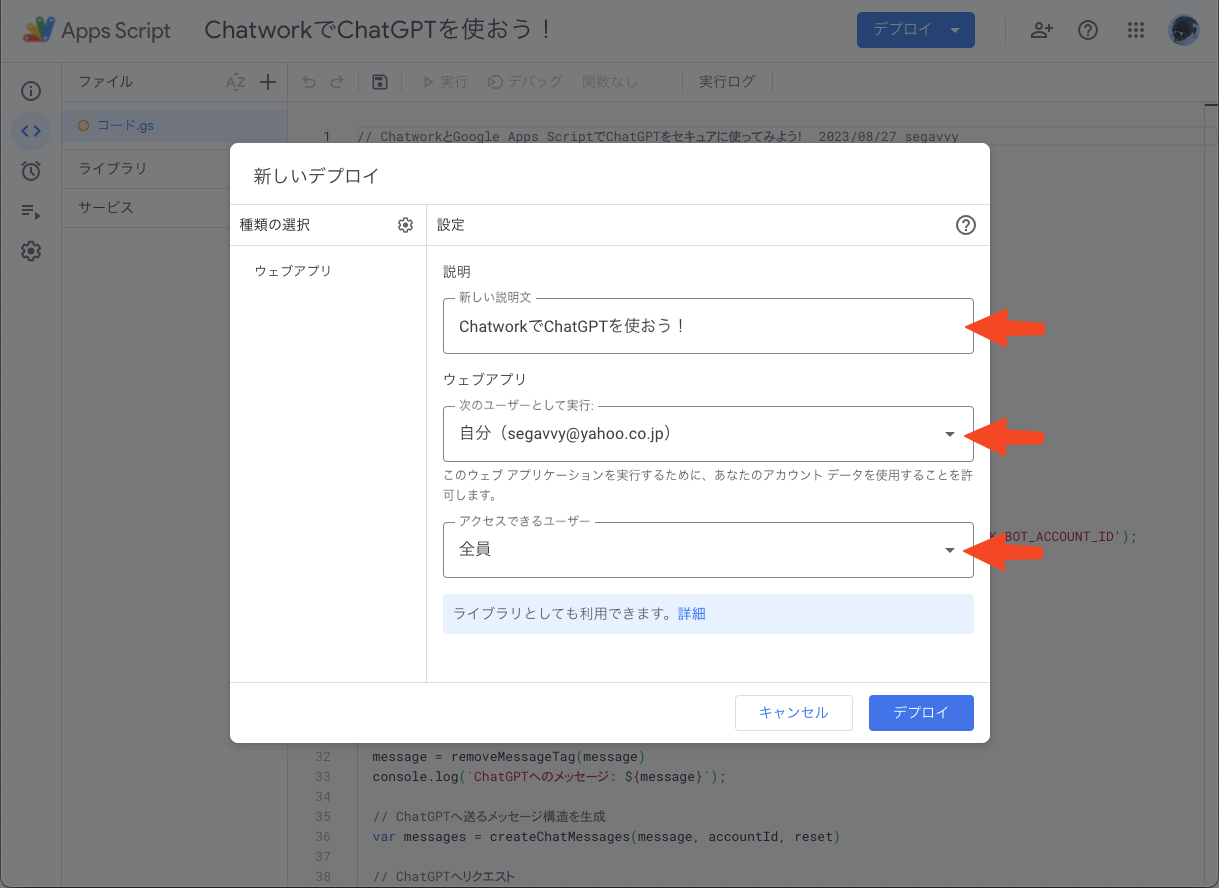Click the 新しいデプロイ dialog title
The width and height of the screenshot is (1219, 888).
(317, 176)
